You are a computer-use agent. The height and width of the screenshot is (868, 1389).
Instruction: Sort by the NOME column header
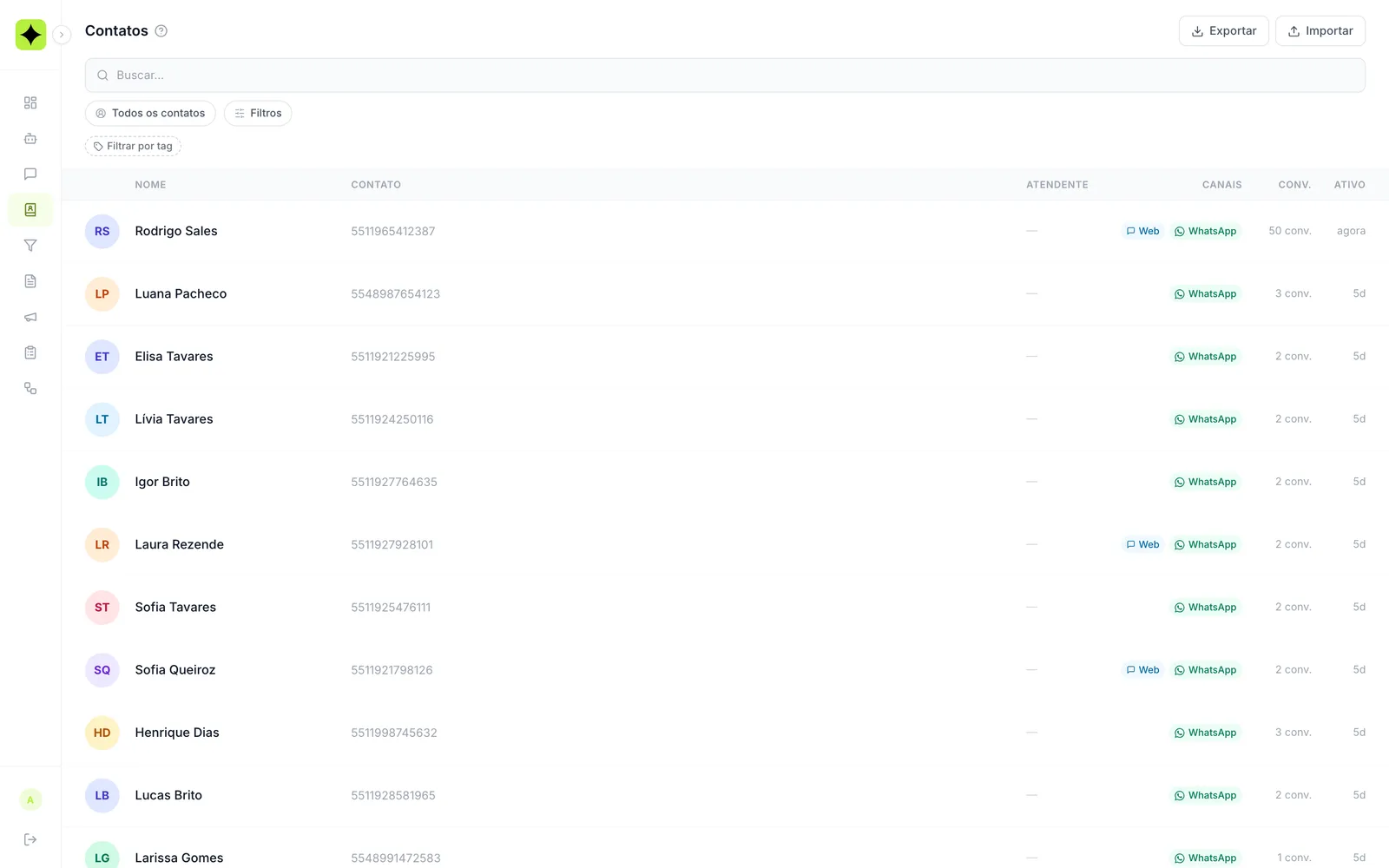pyautogui.click(x=150, y=185)
